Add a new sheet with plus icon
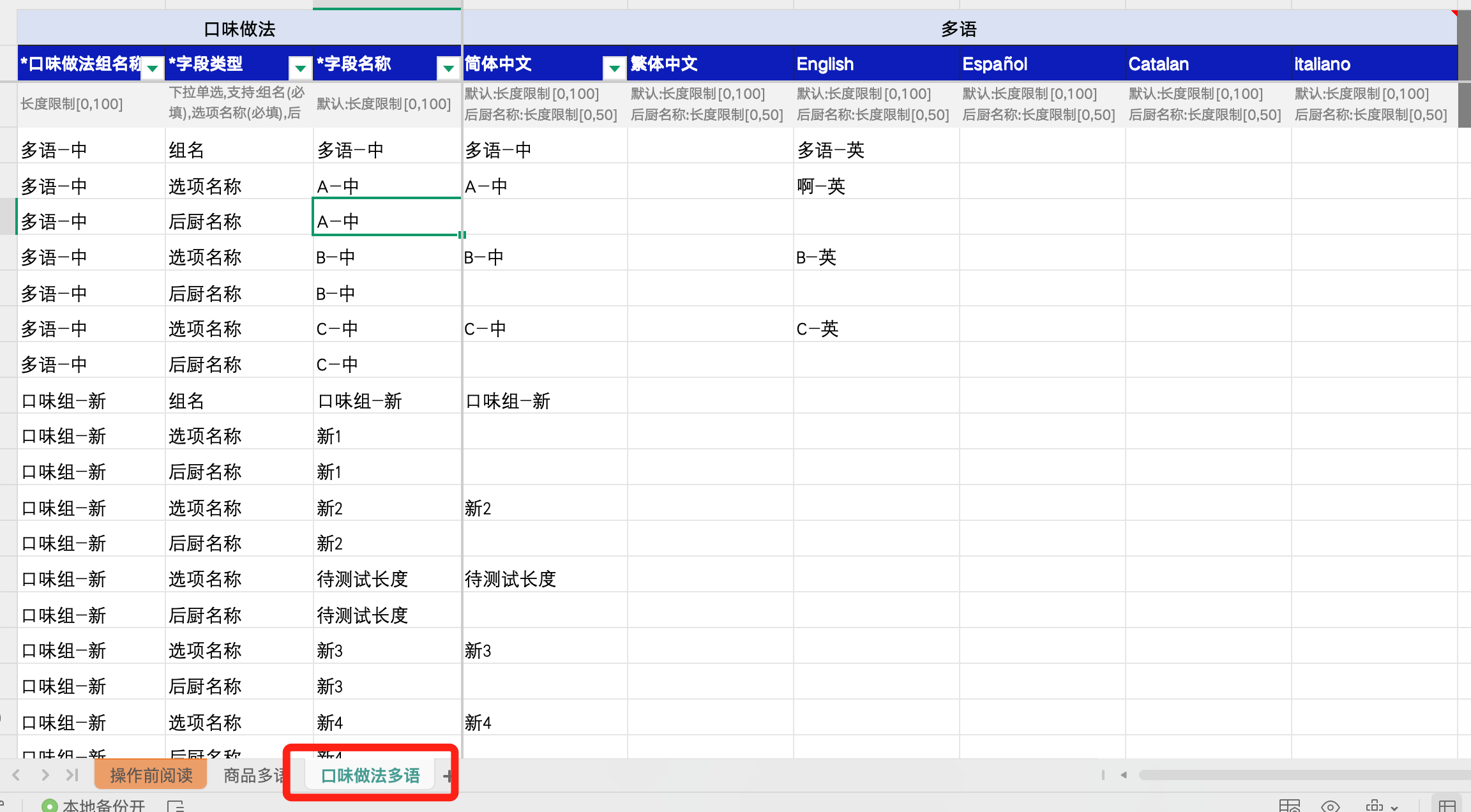 click(448, 776)
